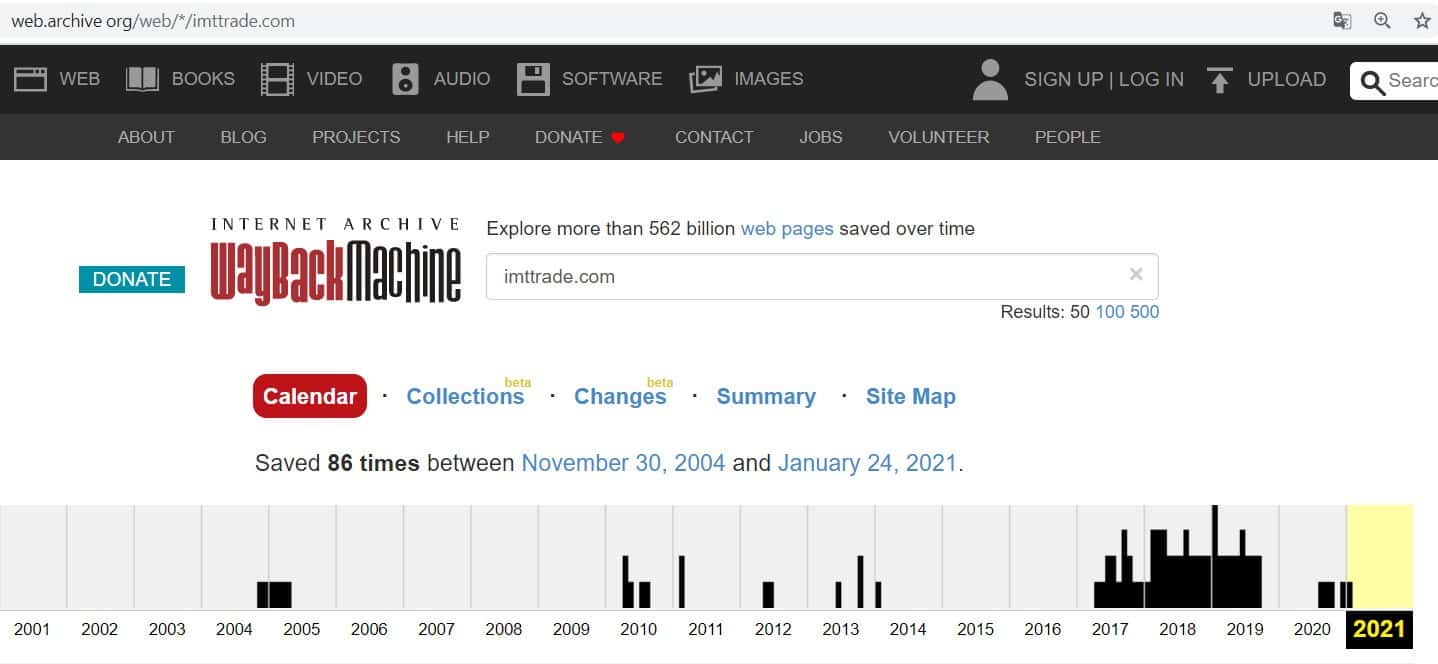Open the Contact menu item
This screenshot has height=664, width=1438.
[x=714, y=137]
